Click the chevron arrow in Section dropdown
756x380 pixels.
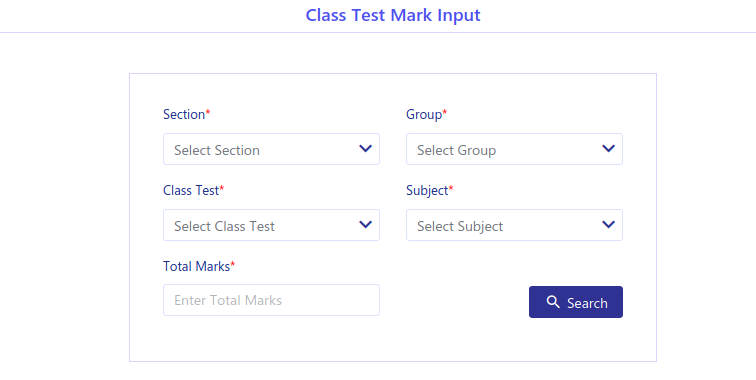(365, 149)
